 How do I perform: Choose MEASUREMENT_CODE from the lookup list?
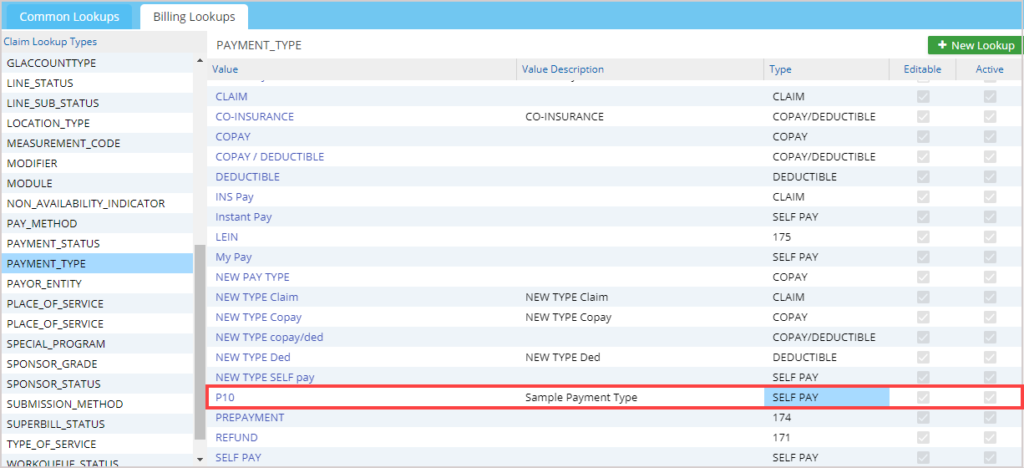point(63,143)
